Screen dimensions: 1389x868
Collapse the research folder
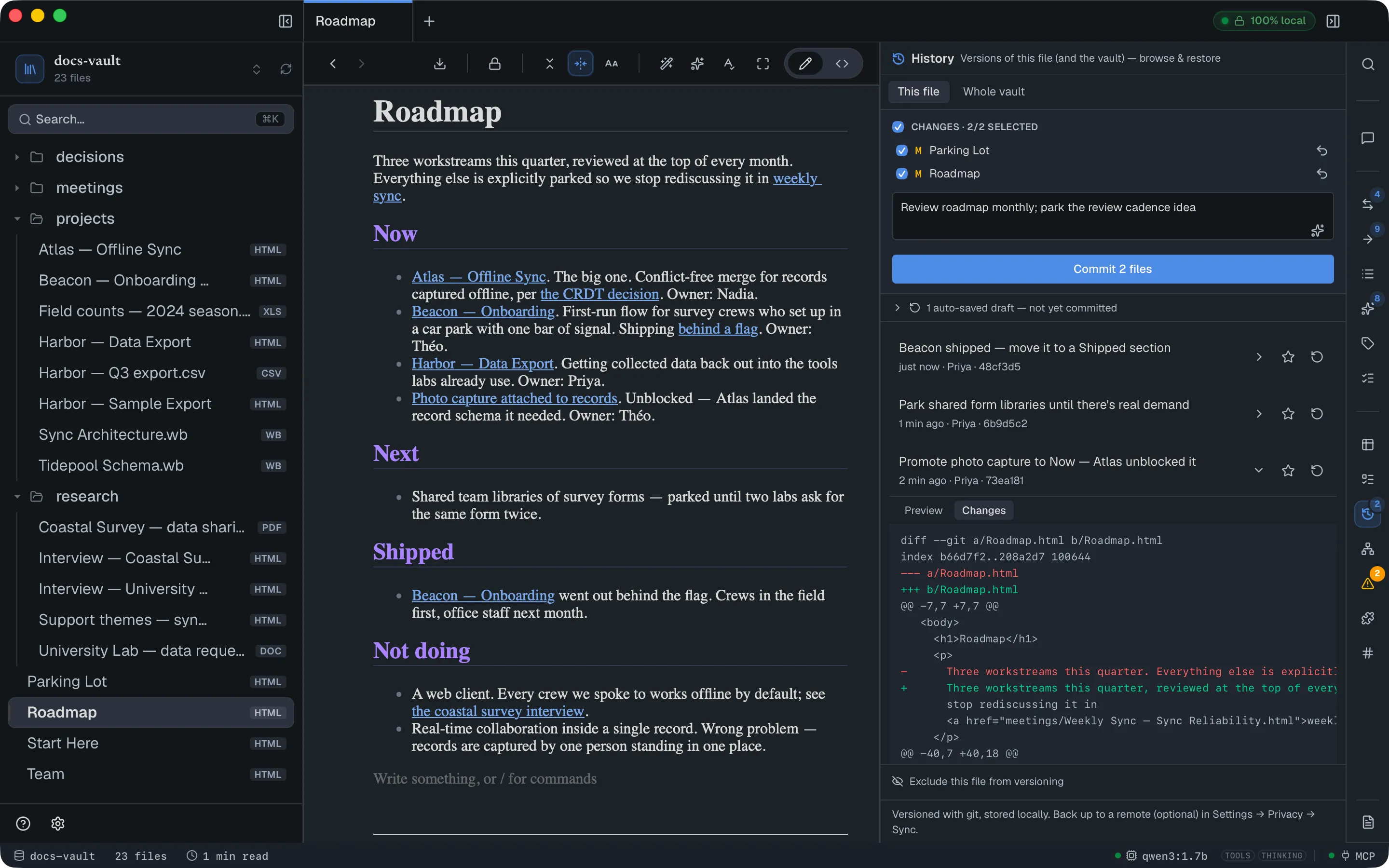17,497
